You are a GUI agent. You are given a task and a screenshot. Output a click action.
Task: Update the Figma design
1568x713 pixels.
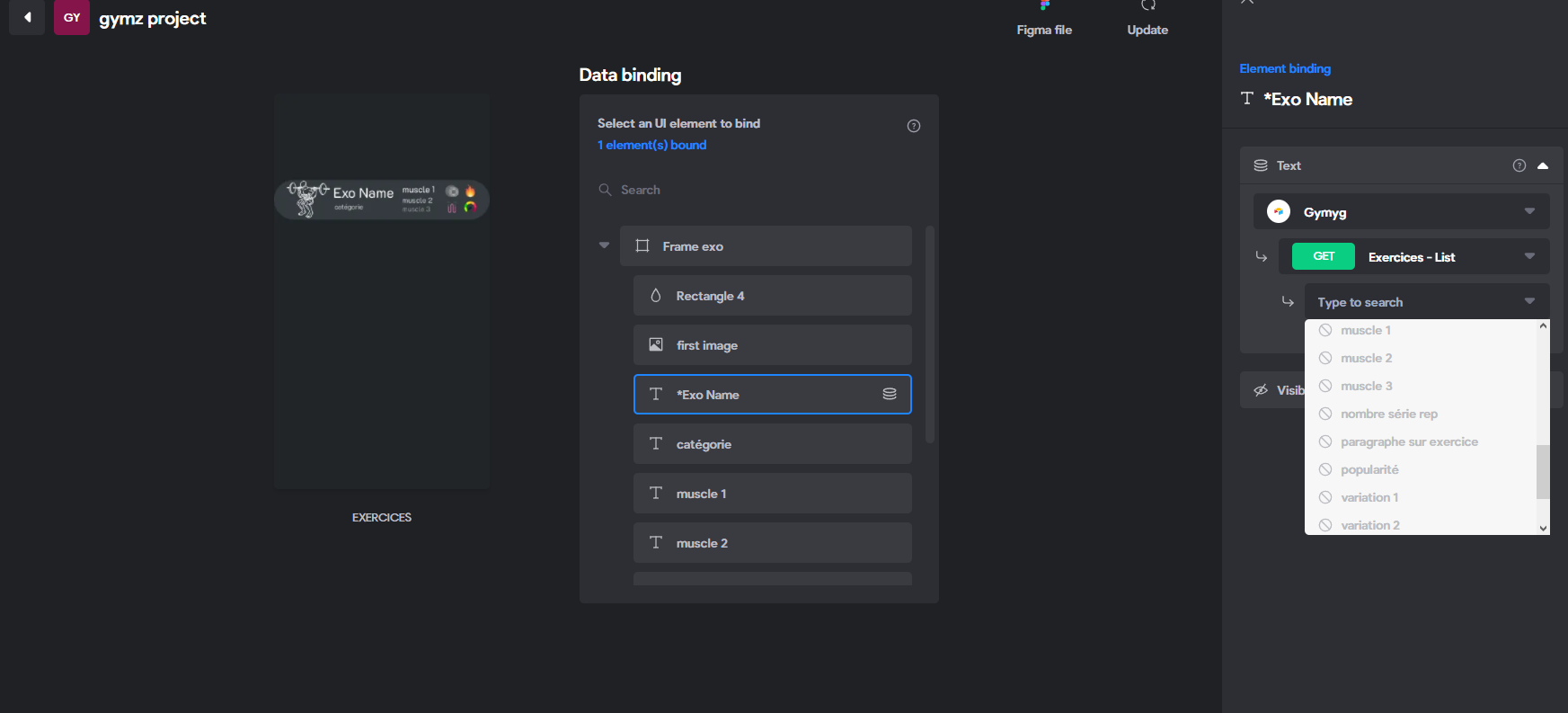(x=1147, y=20)
